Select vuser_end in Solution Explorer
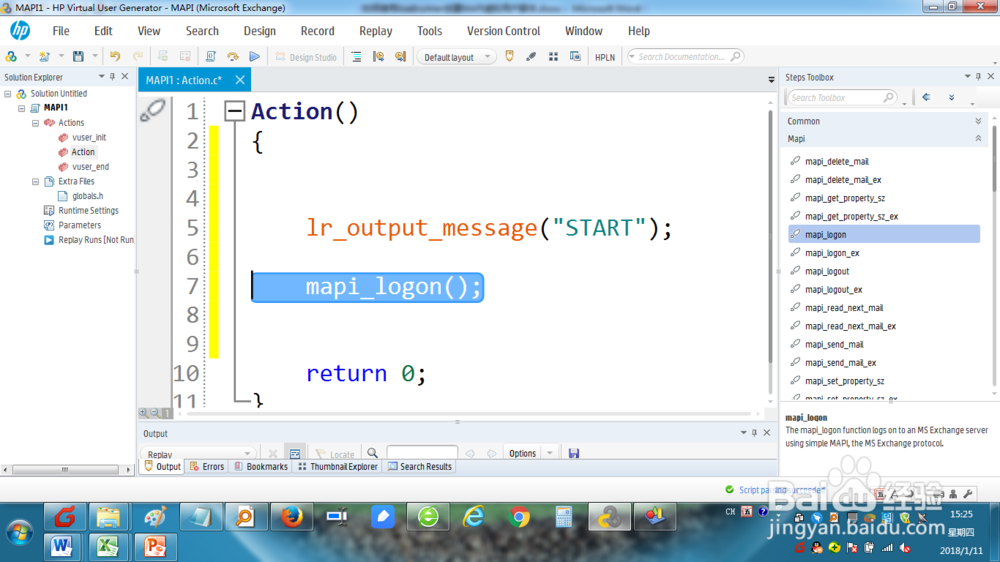 (x=90, y=166)
